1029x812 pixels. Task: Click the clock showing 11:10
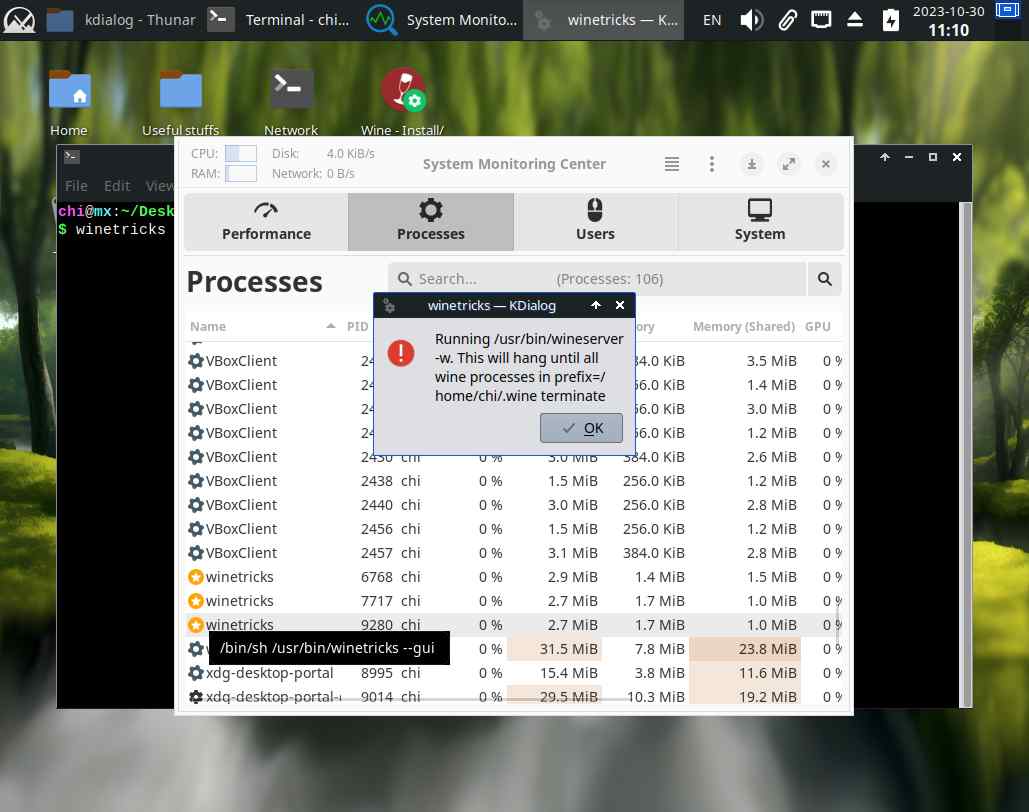(948, 30)
